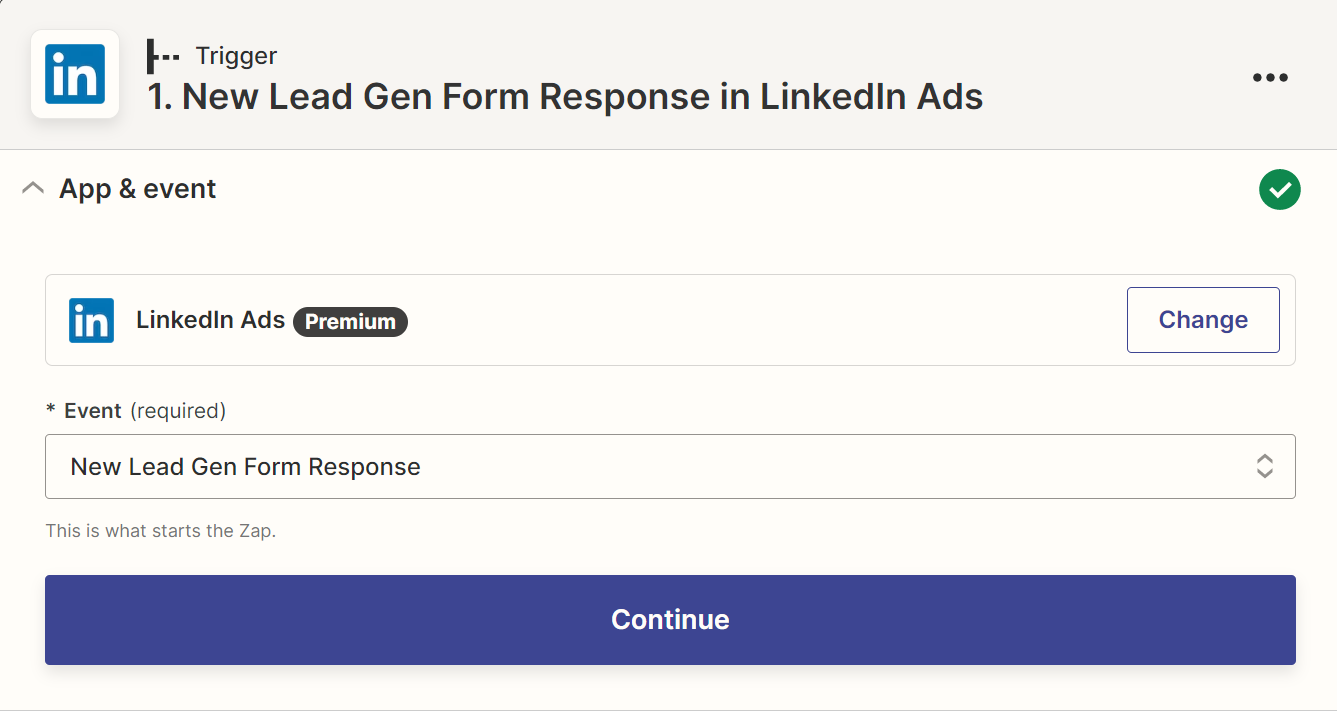The image size is (1337, 711).
Task: Click the Change button to switch apps
Action: [x=1202, y=319]
